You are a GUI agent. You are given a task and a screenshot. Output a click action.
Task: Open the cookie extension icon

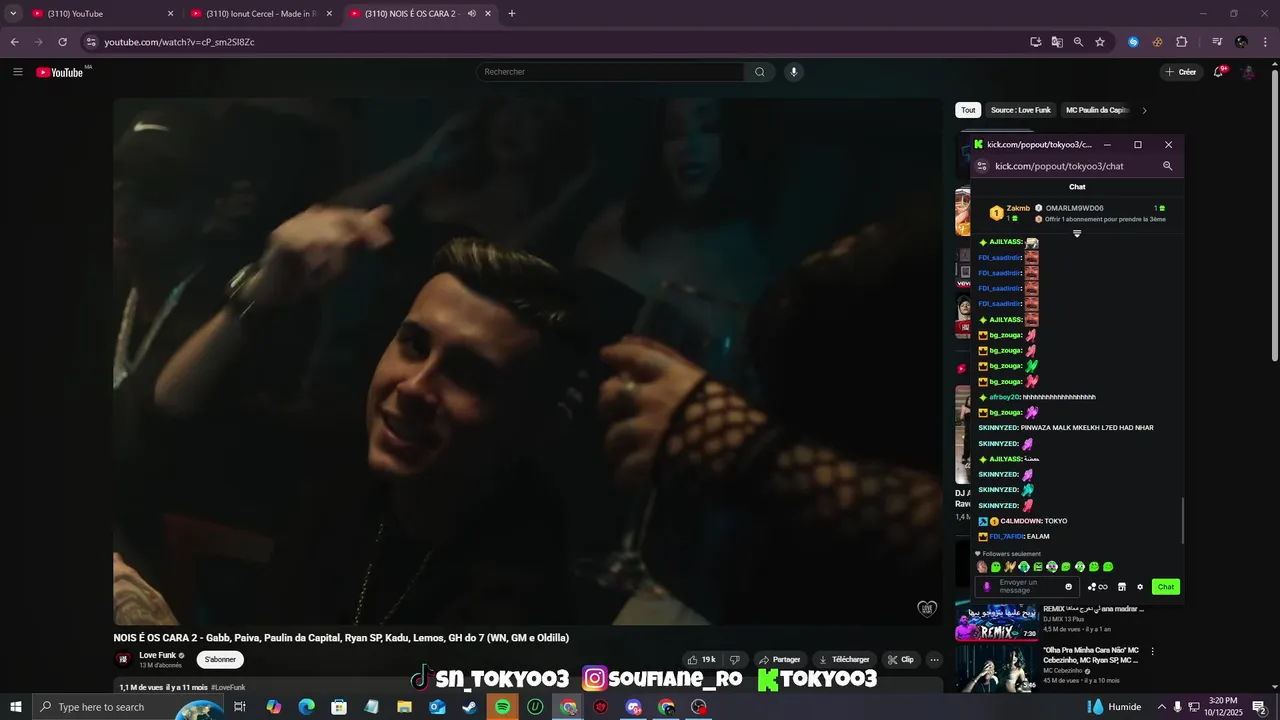click(x=1157, y=42)
